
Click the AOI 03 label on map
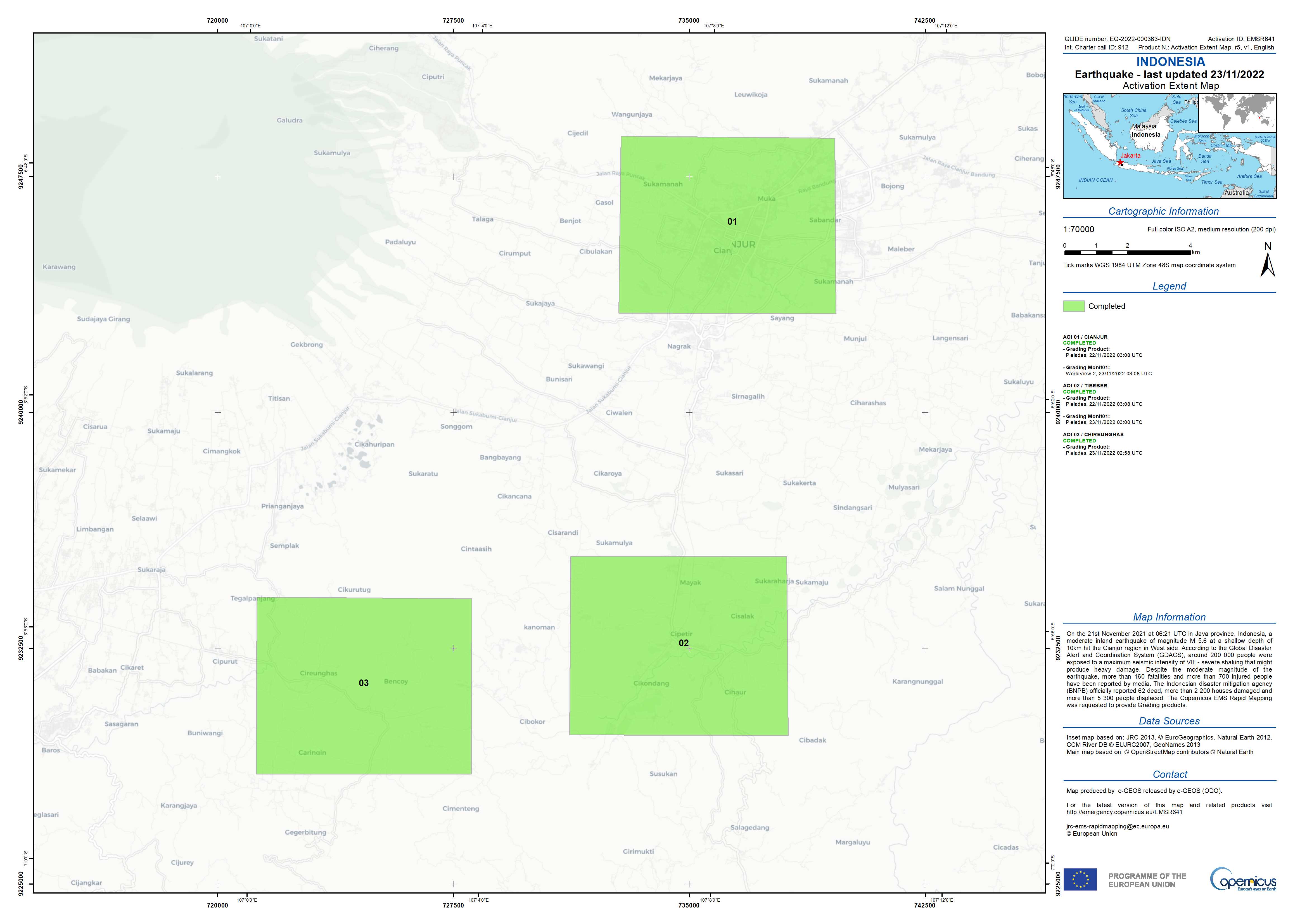tap(363, 683)
